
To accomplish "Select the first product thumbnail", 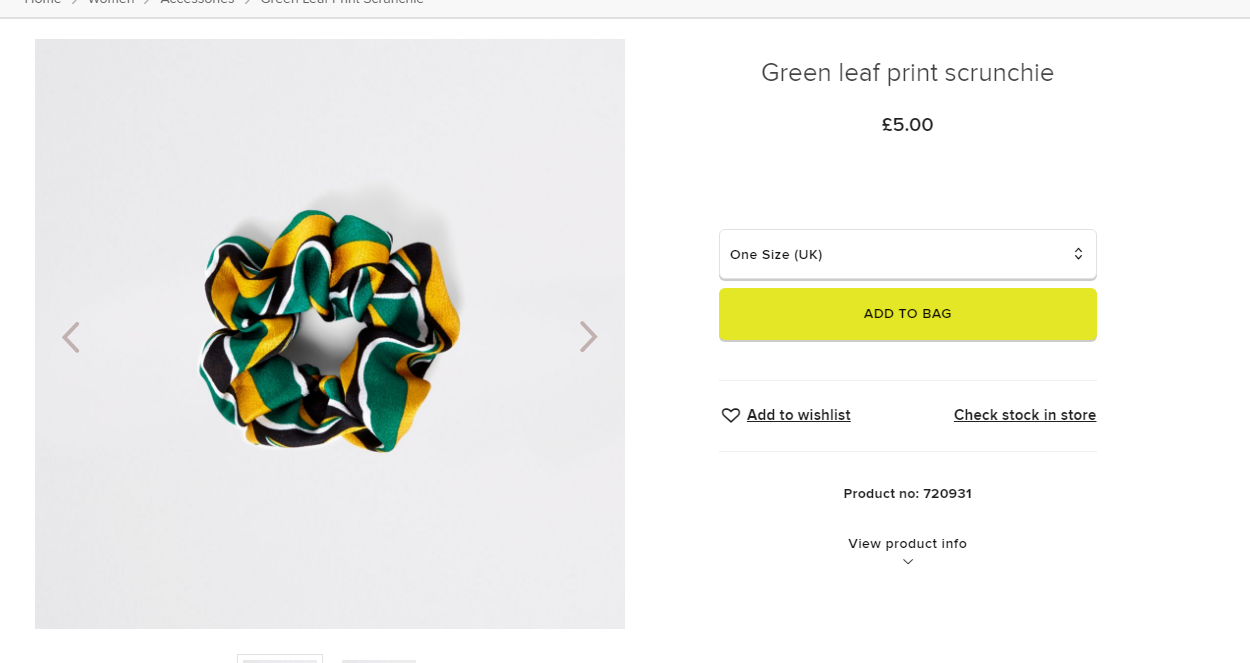I will point(280,658).
